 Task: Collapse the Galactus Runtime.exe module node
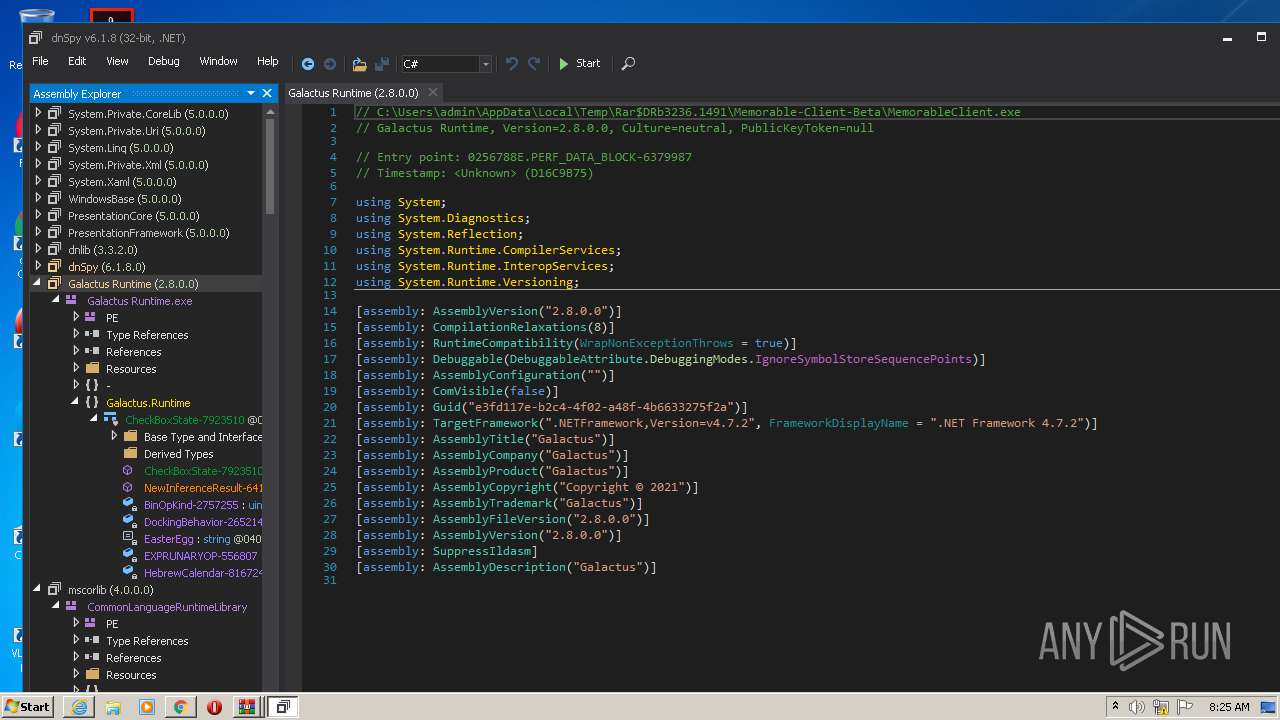click(x=57, y=301)
